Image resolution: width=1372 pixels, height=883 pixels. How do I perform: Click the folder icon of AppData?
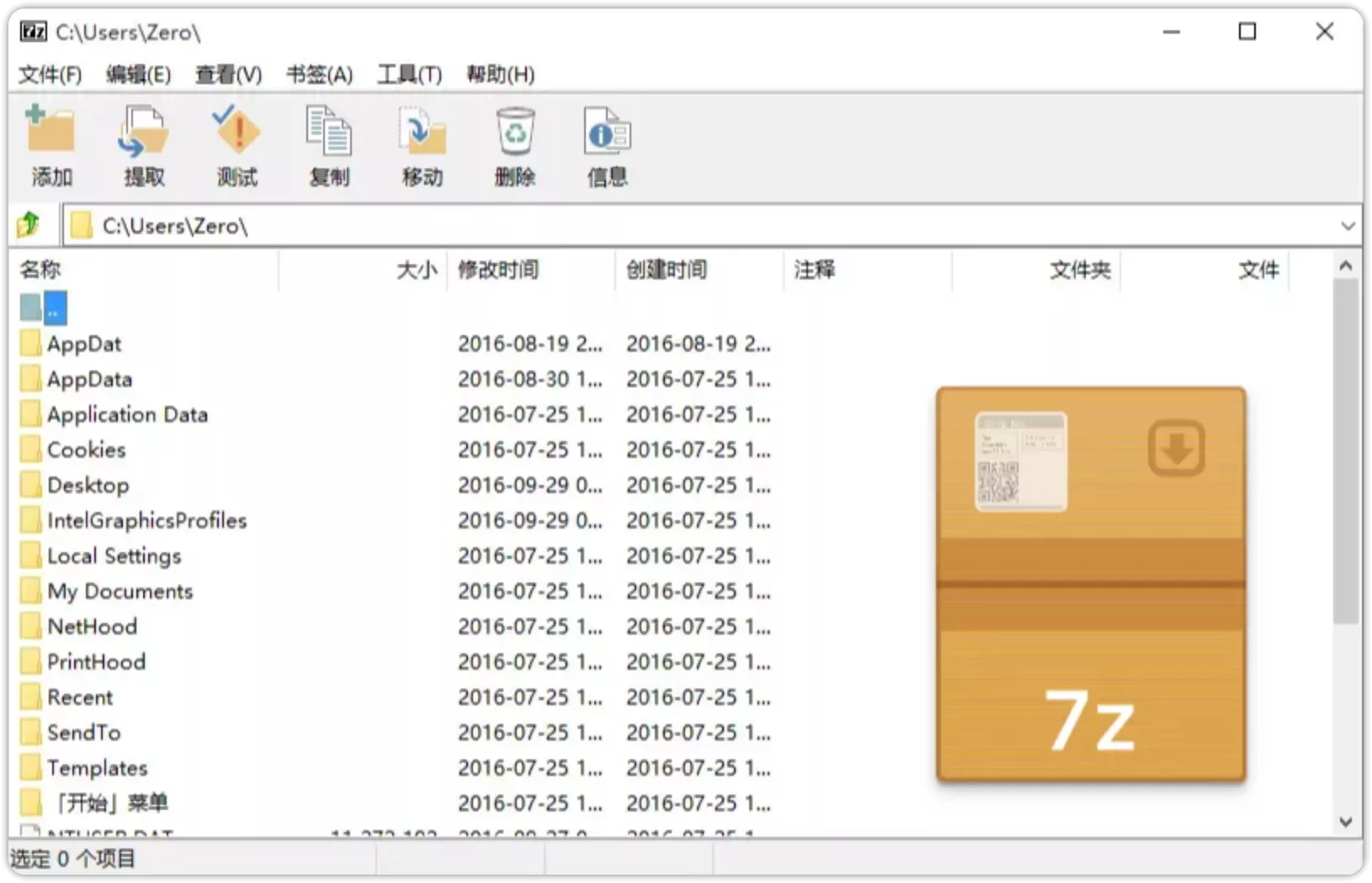30,379
